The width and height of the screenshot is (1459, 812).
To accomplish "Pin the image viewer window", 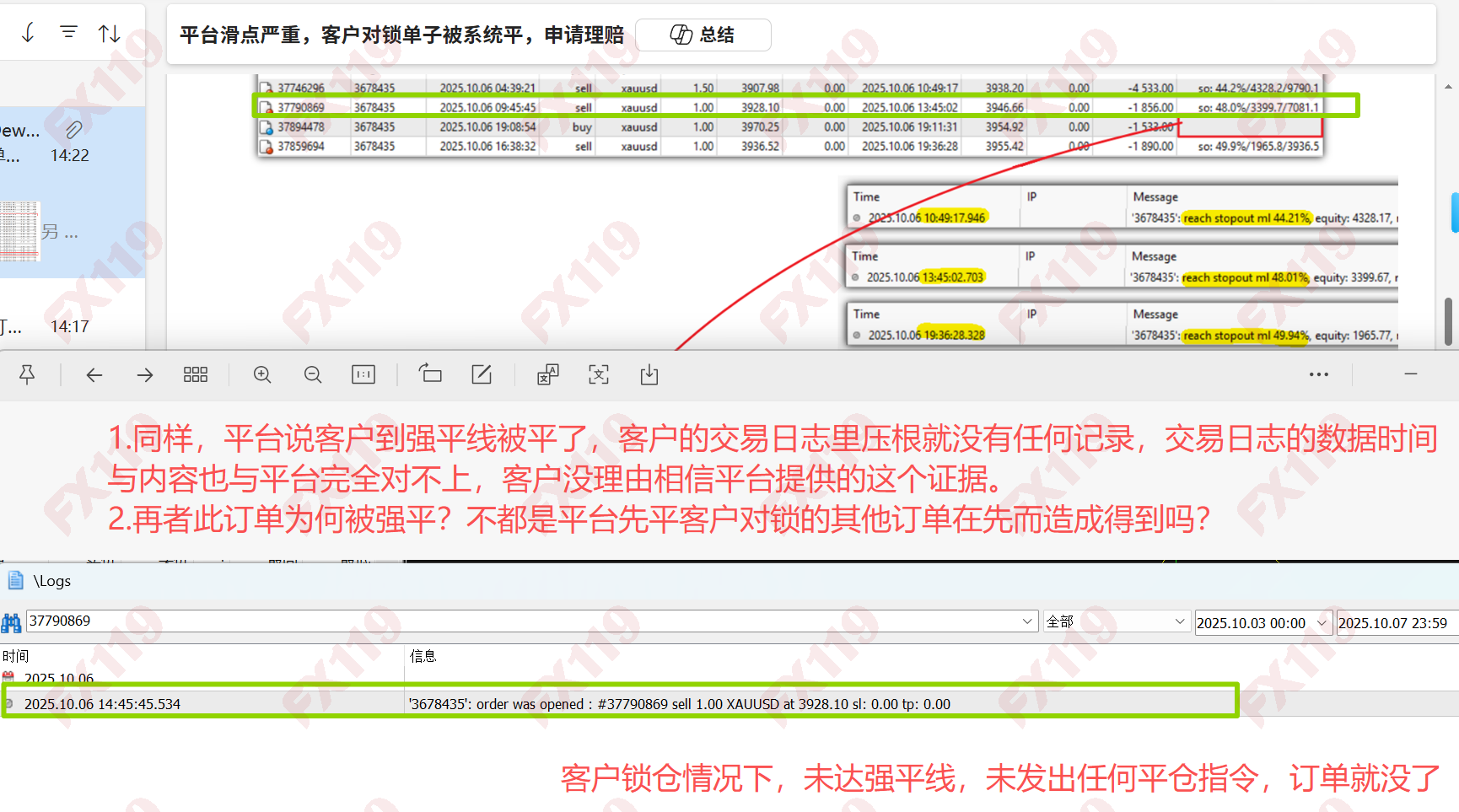I will (27, 374).
